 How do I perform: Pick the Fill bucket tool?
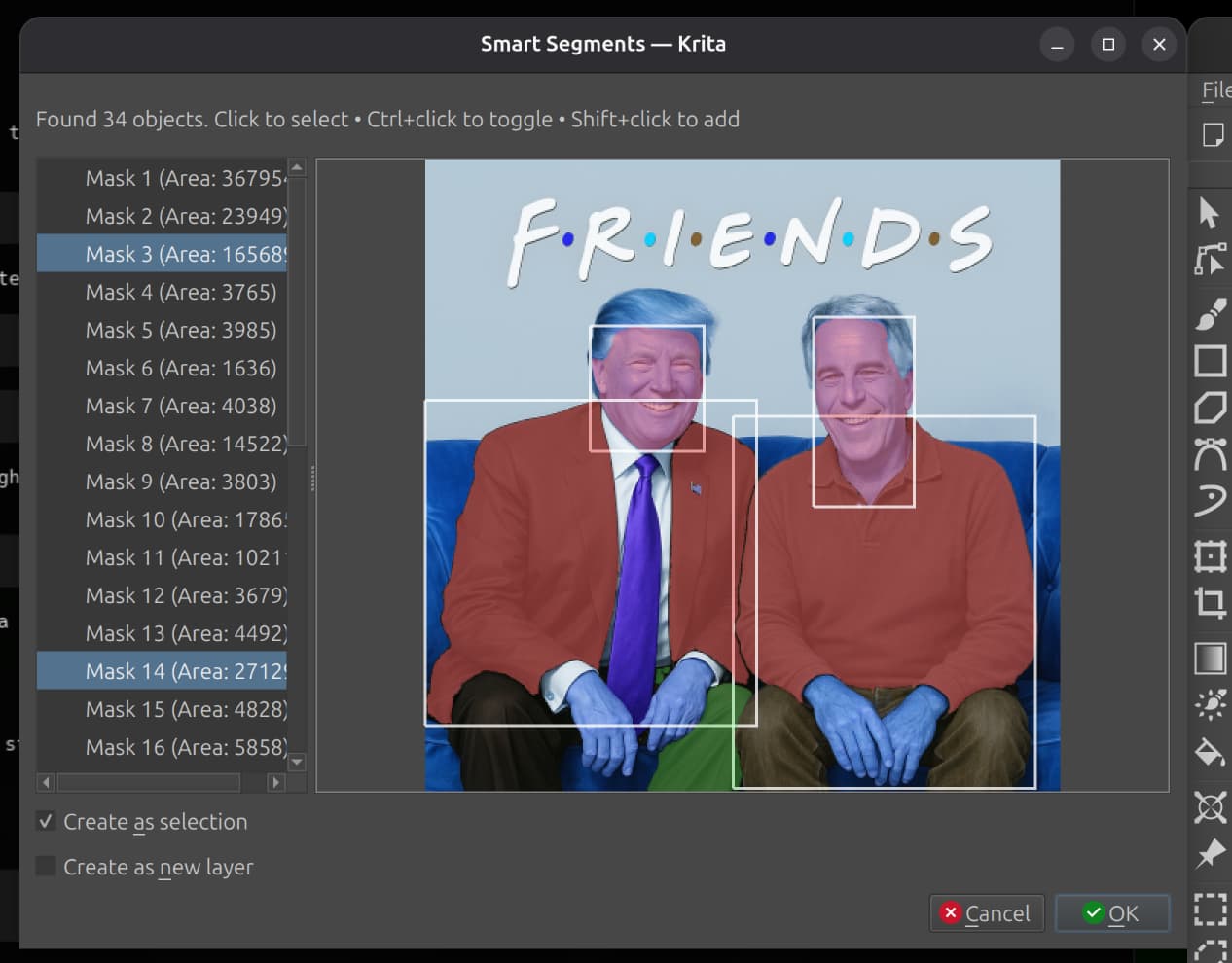1210,753
